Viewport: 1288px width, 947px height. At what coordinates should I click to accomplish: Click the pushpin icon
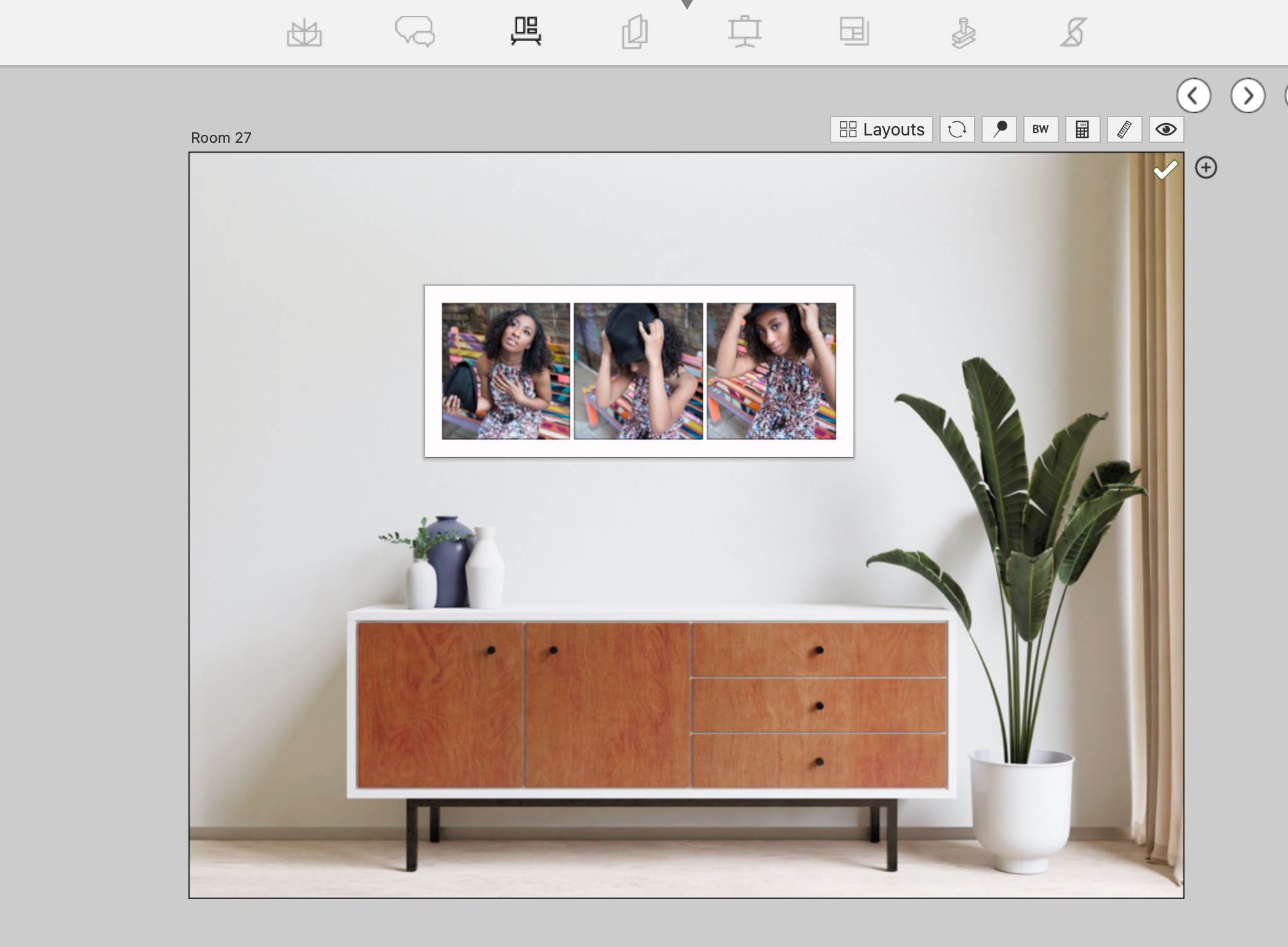(999, 129)
